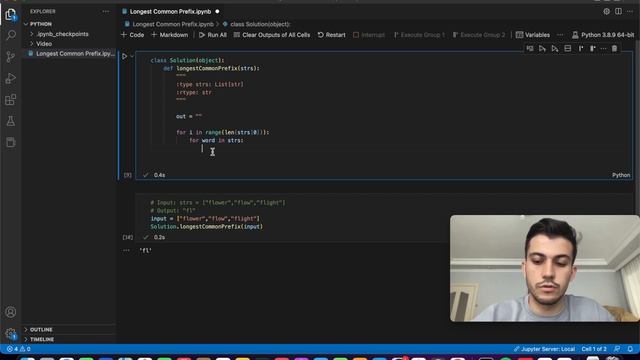
Task: Open the Jupyter notebook activity bar icon
Action: click(11, 142)
